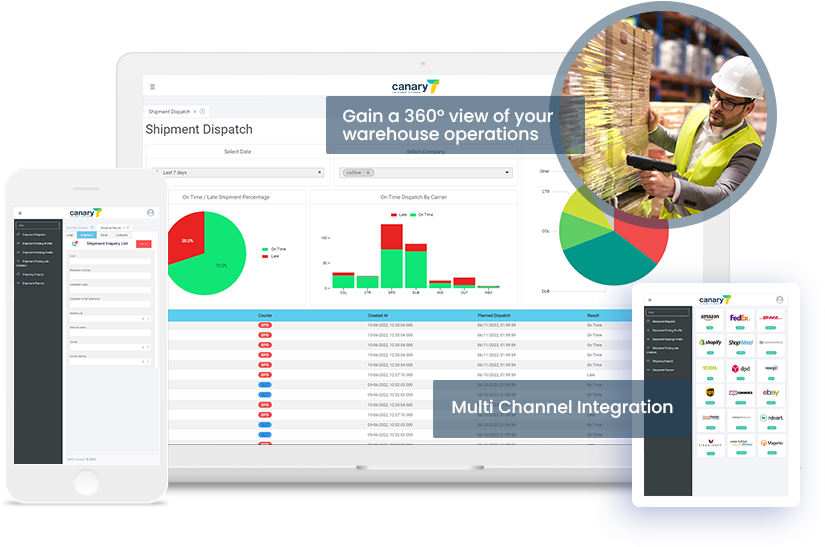Select the dpd integration card
The width and height of the screenshot is (825, 547).
(x=741, y=371)
